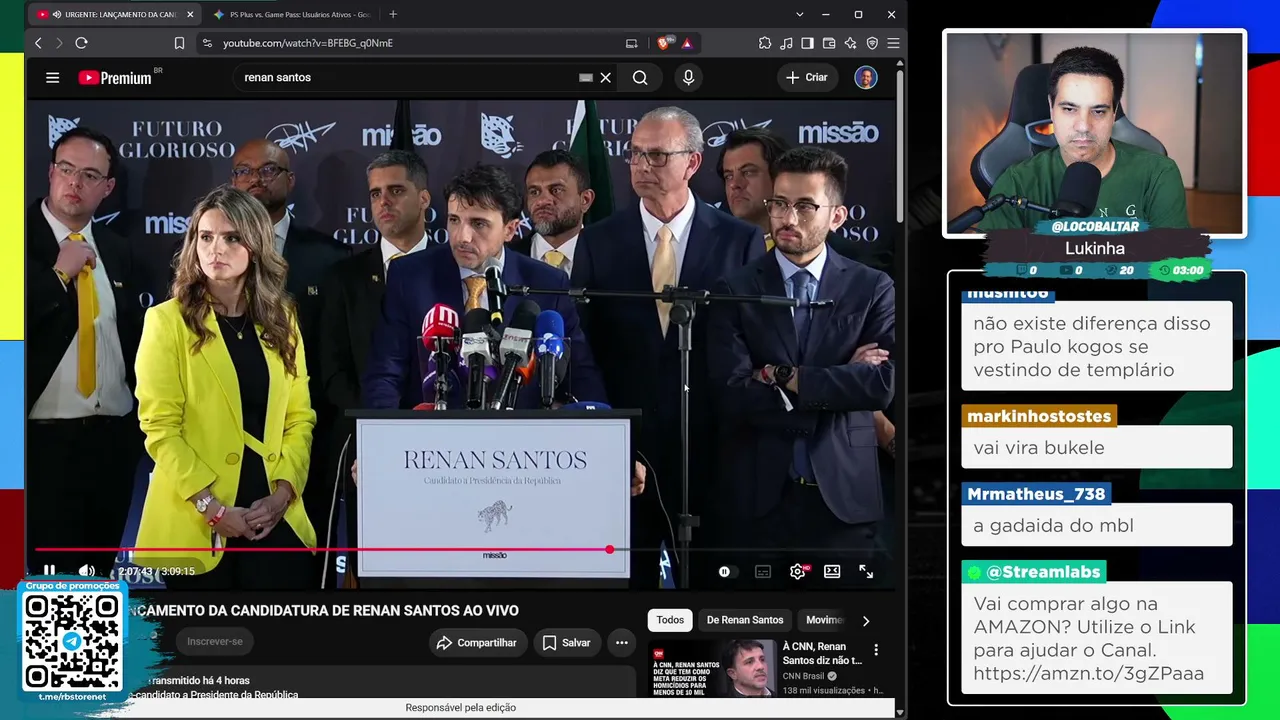Viewport: 1280px width, 720px height.
Task: Open the Leo AI sparkle icon
Action: (x=850, y=43)
